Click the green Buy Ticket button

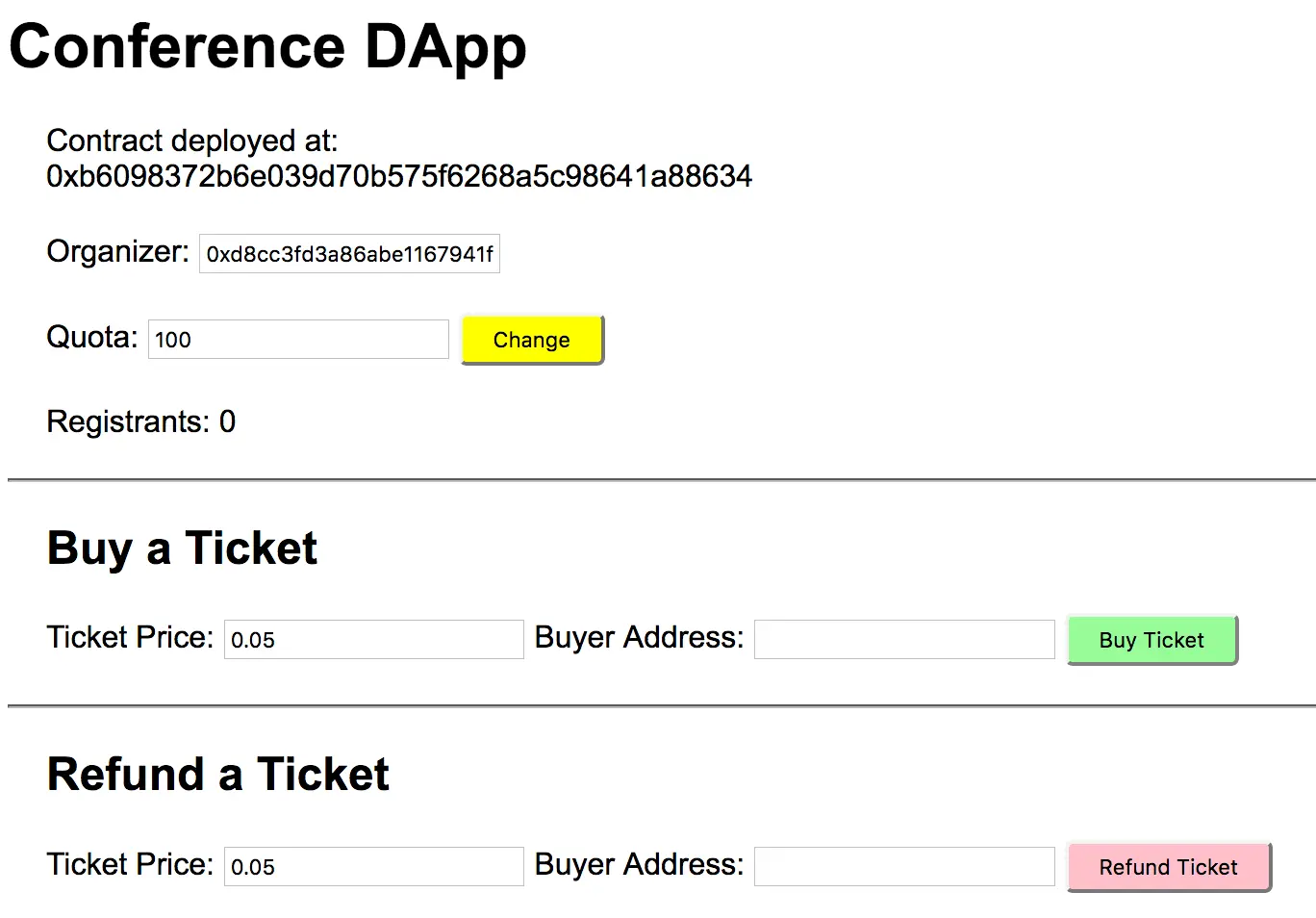pos(1151,640)
